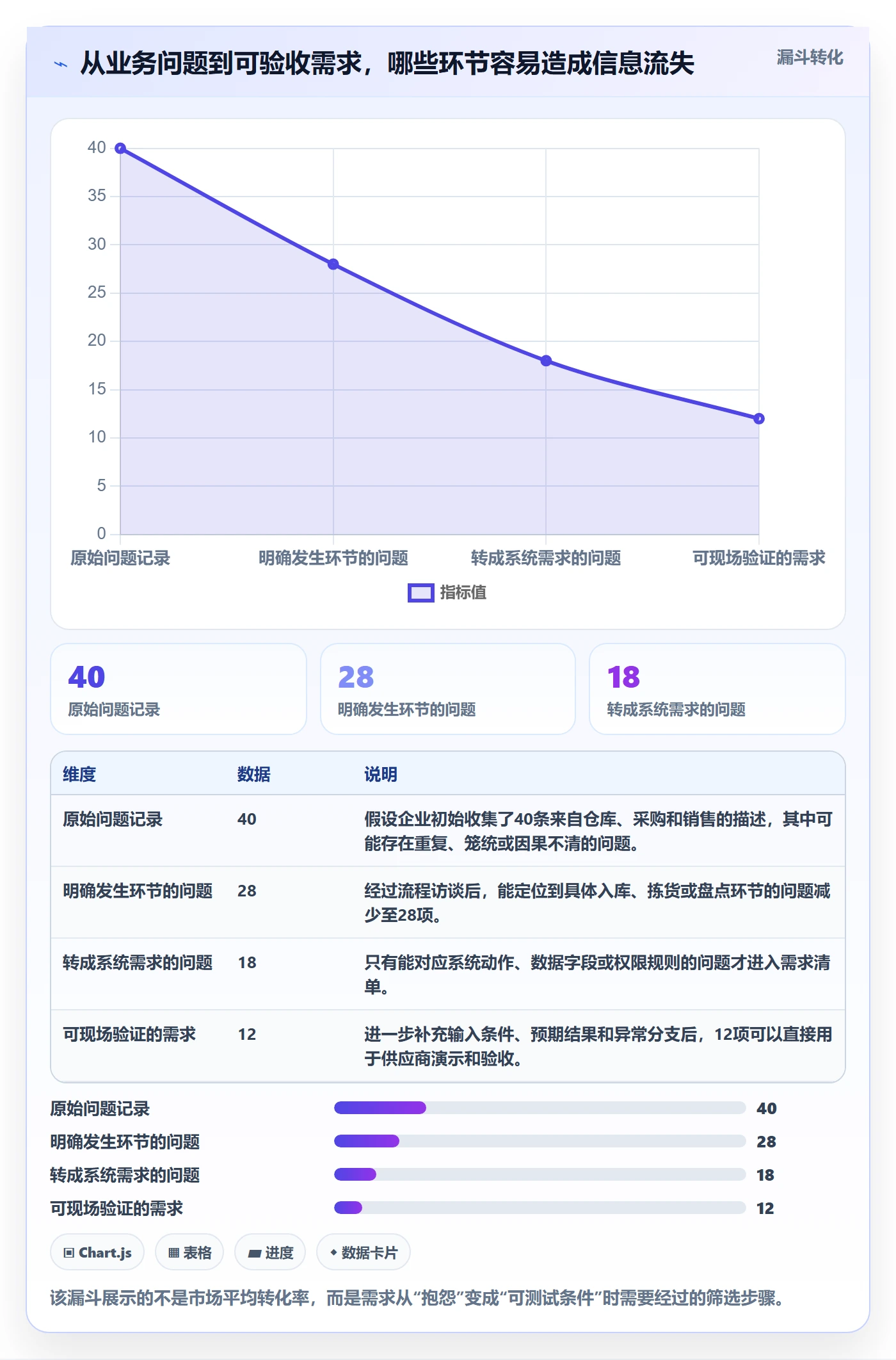
Task: Click table data value 12
Action: pyautogui.click(x=247, y=1035)
